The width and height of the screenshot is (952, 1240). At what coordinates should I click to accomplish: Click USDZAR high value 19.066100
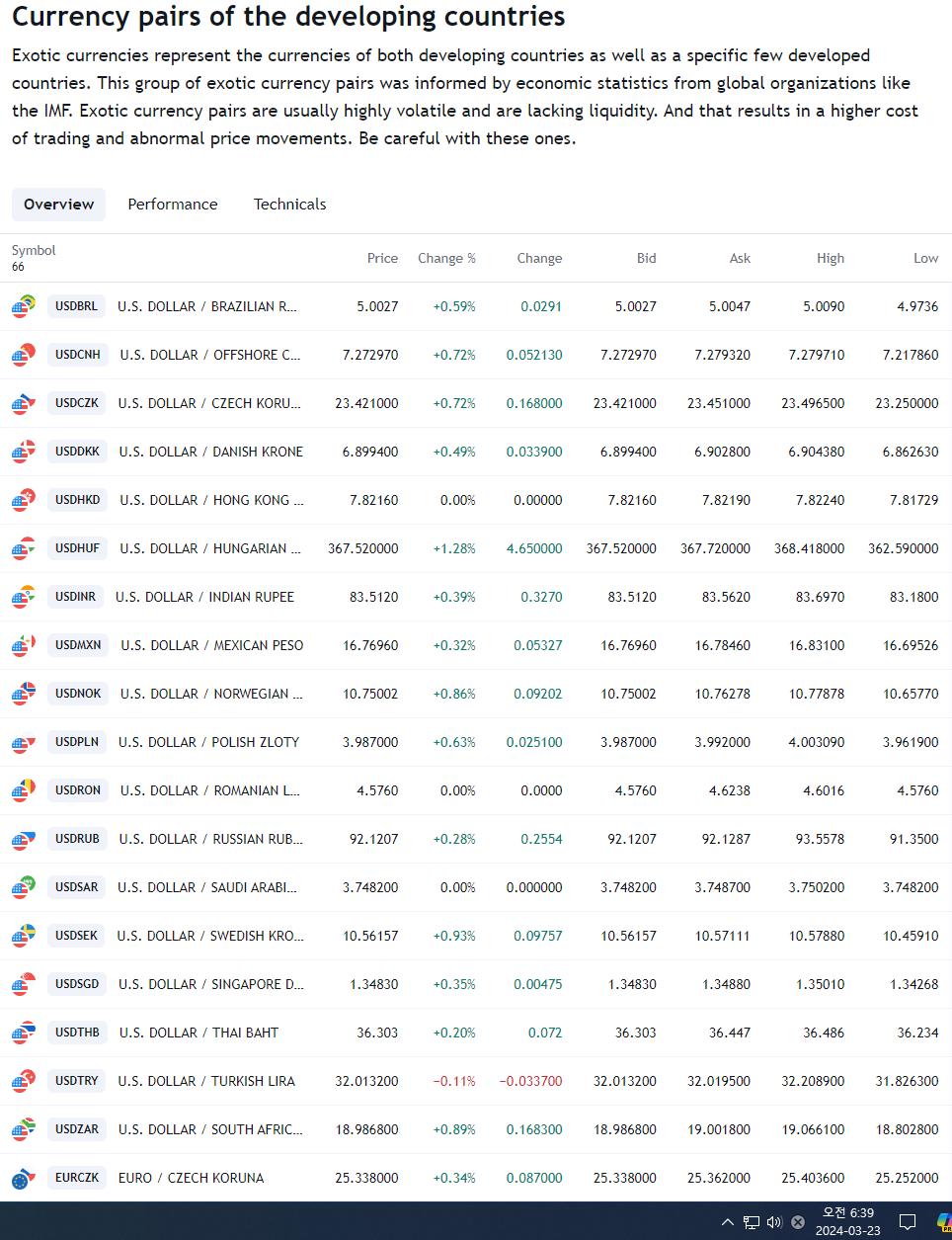[x=813, y=1129]
